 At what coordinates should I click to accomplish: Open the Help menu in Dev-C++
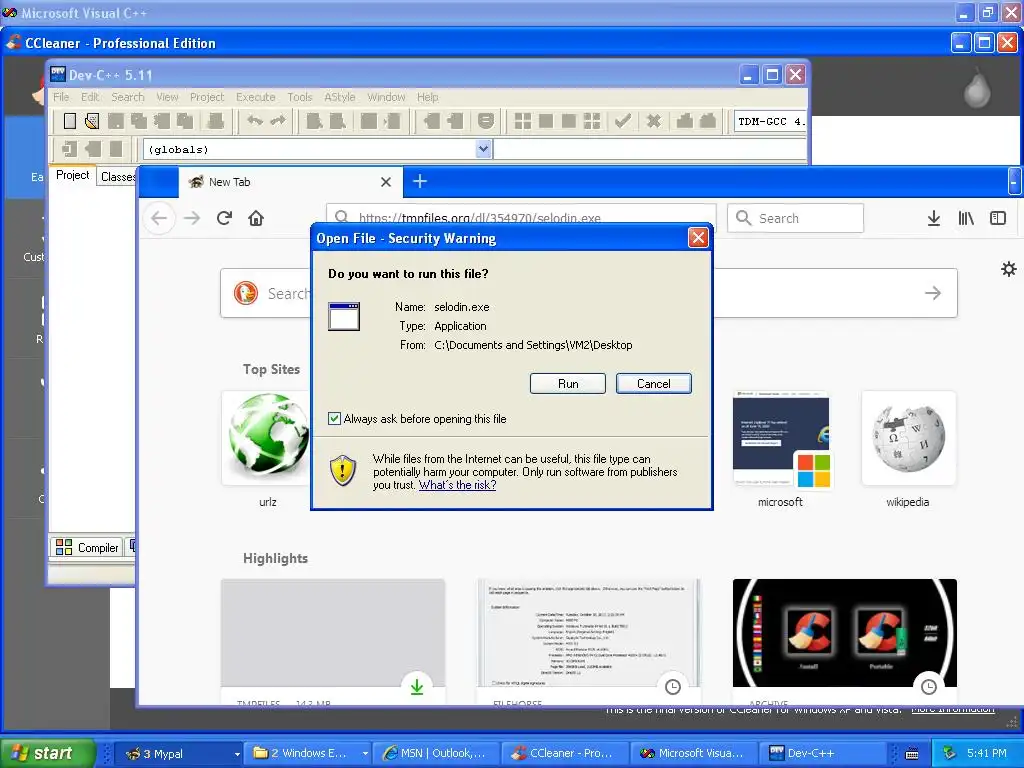pyautogui.click(x=428, y=97)
